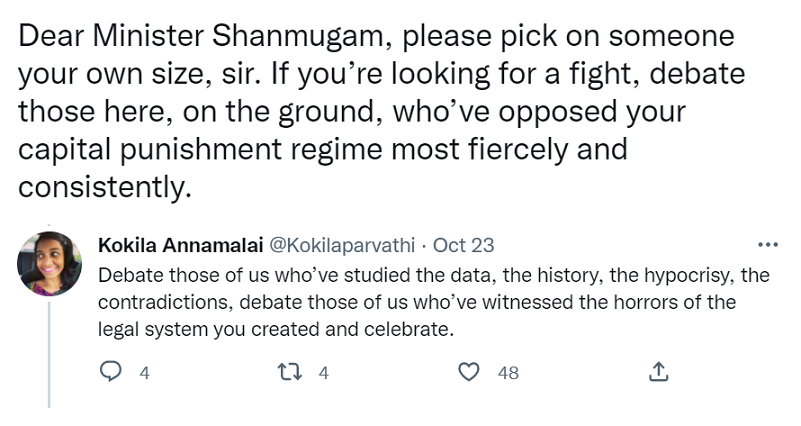The image size is (801, 426).
Task: Click the word "consistently." ending the main tweet
Action: coord(103,187)
